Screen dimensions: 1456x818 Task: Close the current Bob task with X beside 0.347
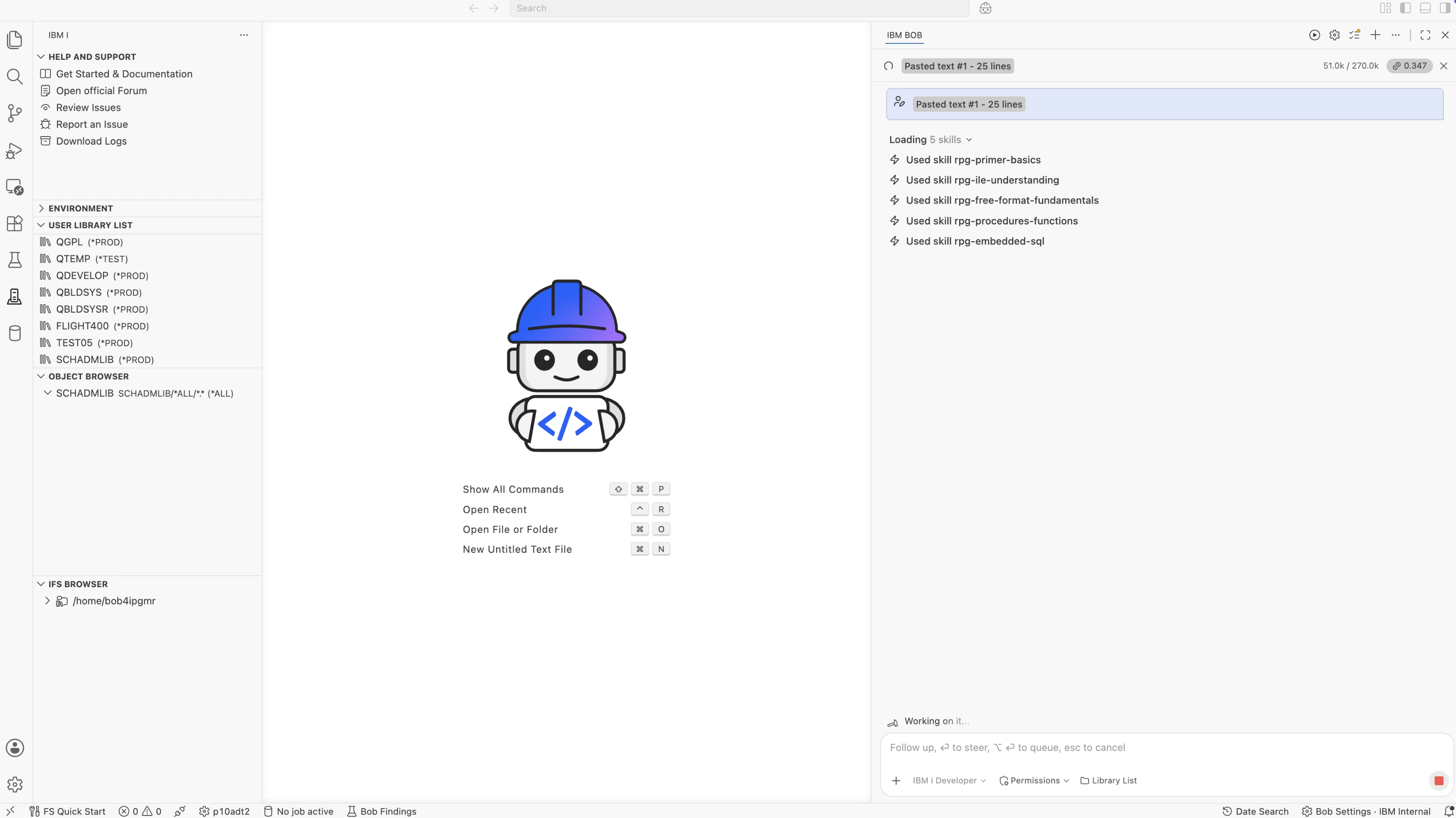[1444, 66]
